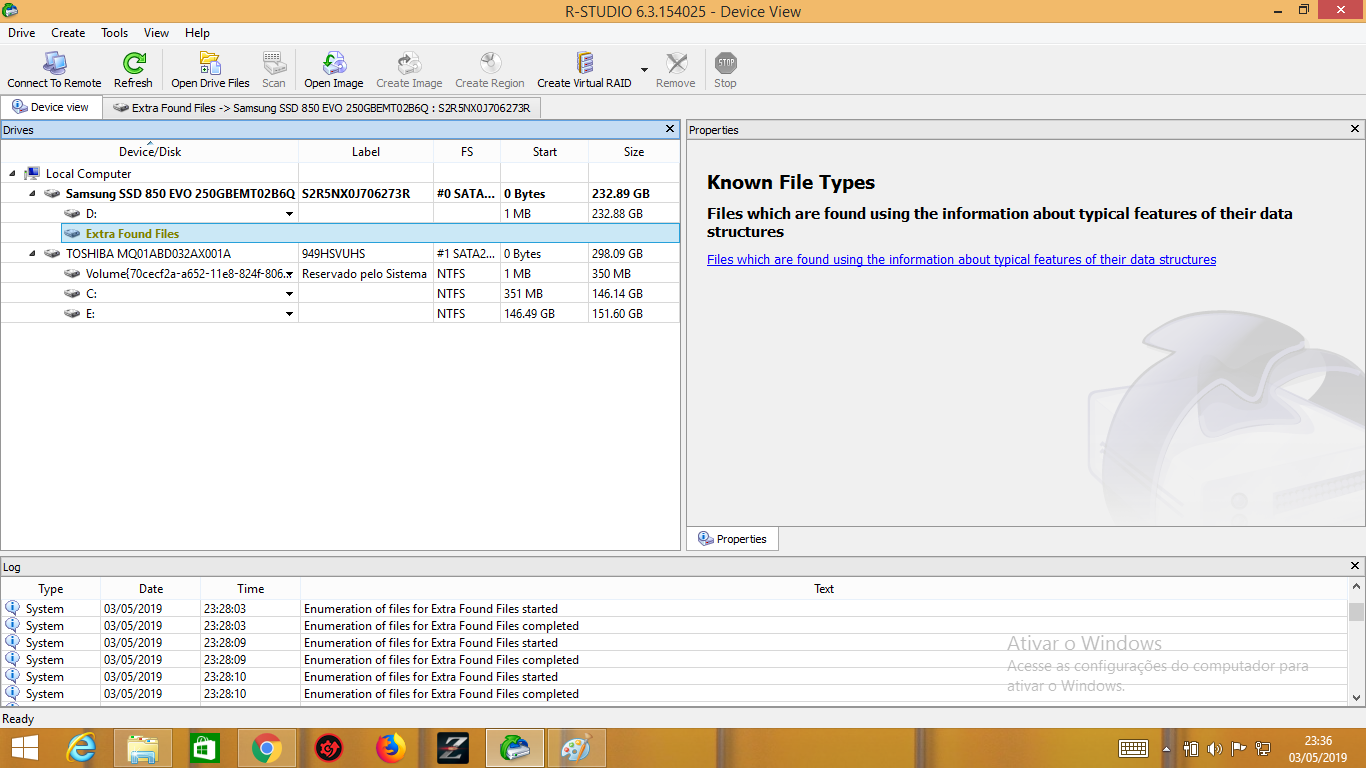
Task: Open the Create Virtual RAID dropdown arrow
Action: [644, 70]
